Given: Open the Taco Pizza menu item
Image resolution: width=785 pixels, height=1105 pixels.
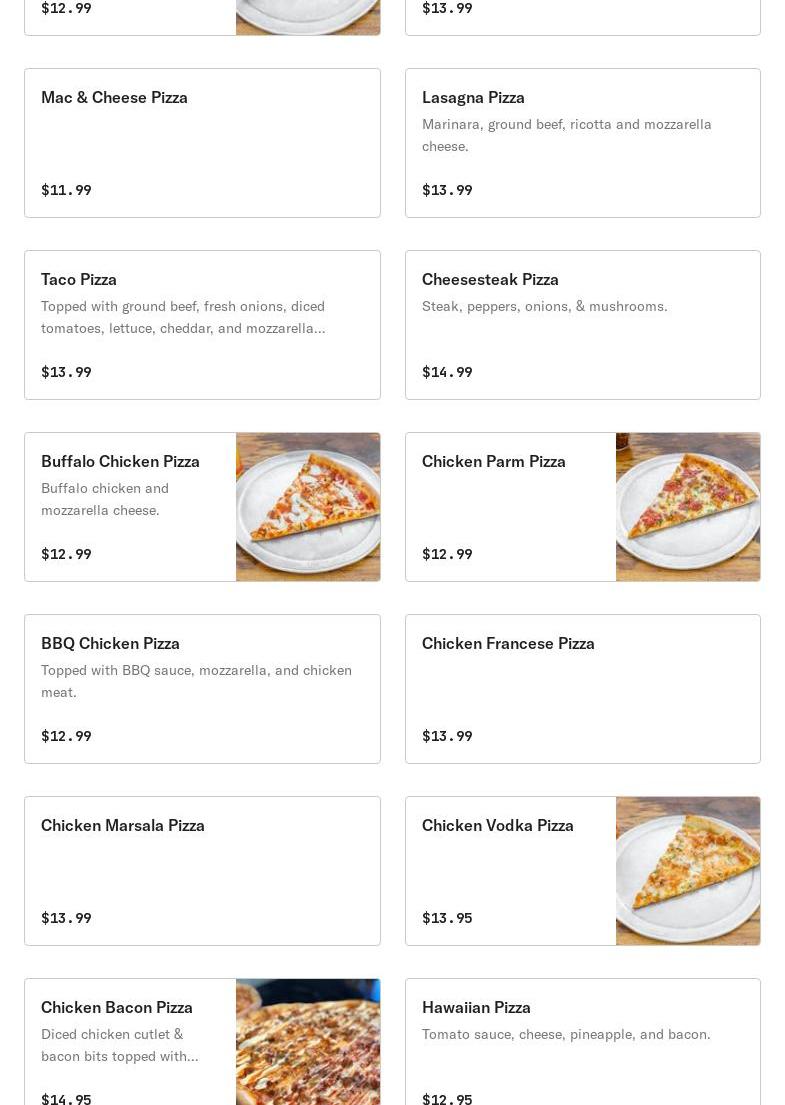Looking at the screenshot, I should 202,325.
